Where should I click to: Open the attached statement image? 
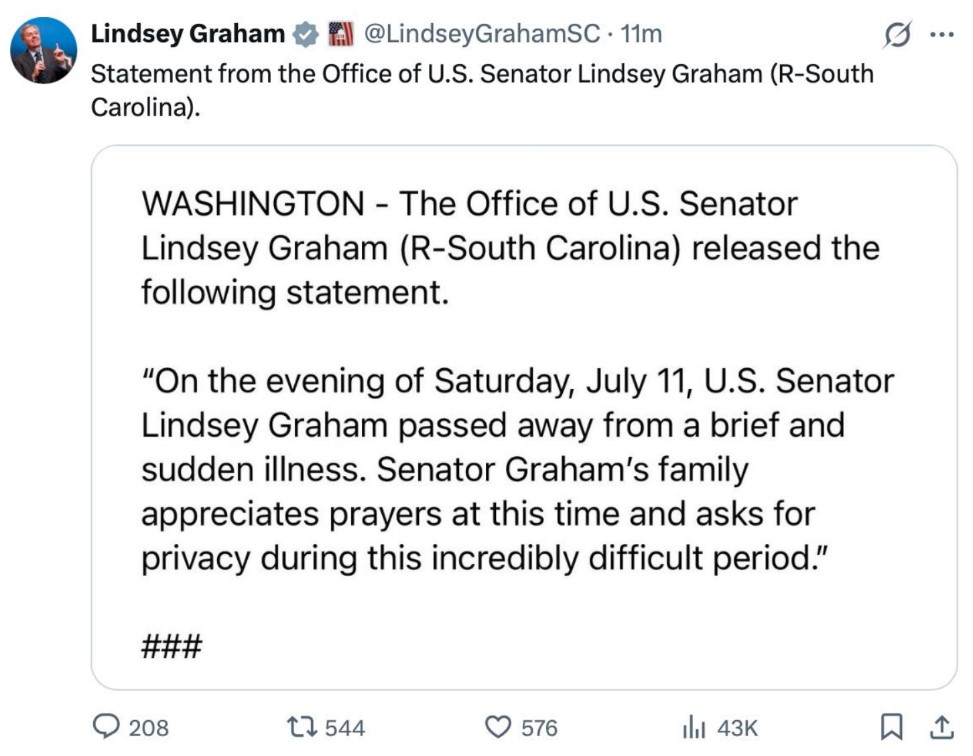tap(524, 417)
